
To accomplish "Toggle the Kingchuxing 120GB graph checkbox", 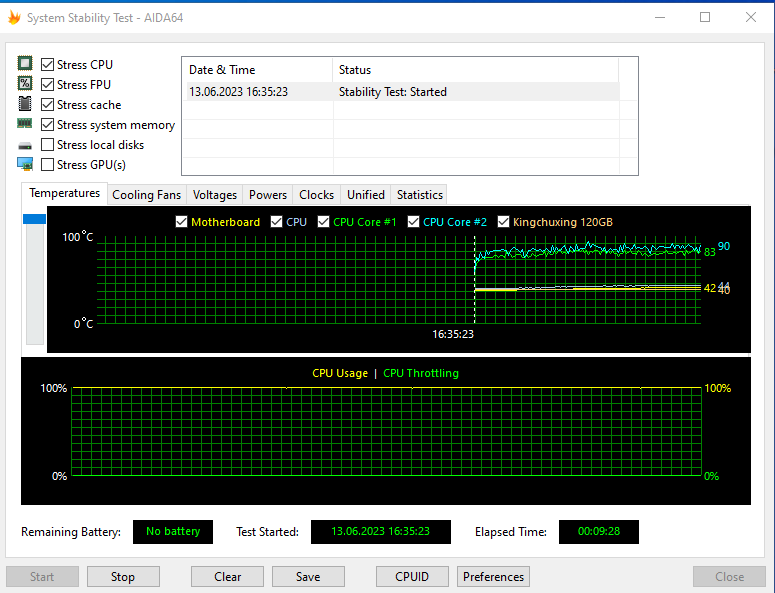I will point(503,222).
